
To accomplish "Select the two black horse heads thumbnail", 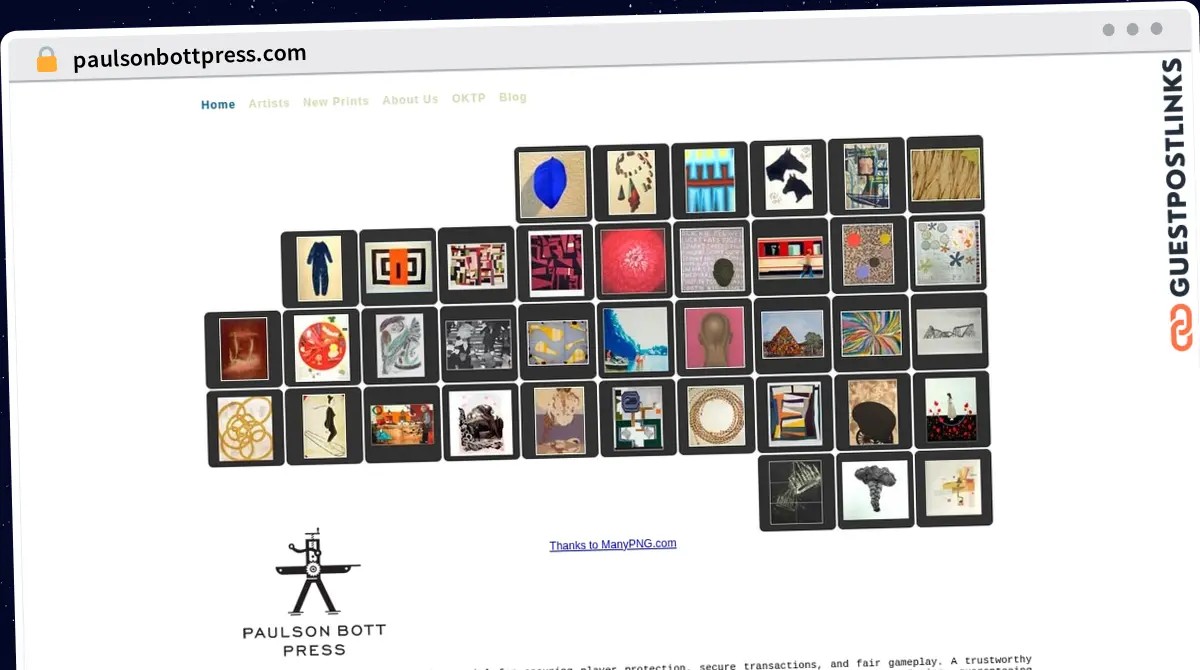I will pos(787,177).
